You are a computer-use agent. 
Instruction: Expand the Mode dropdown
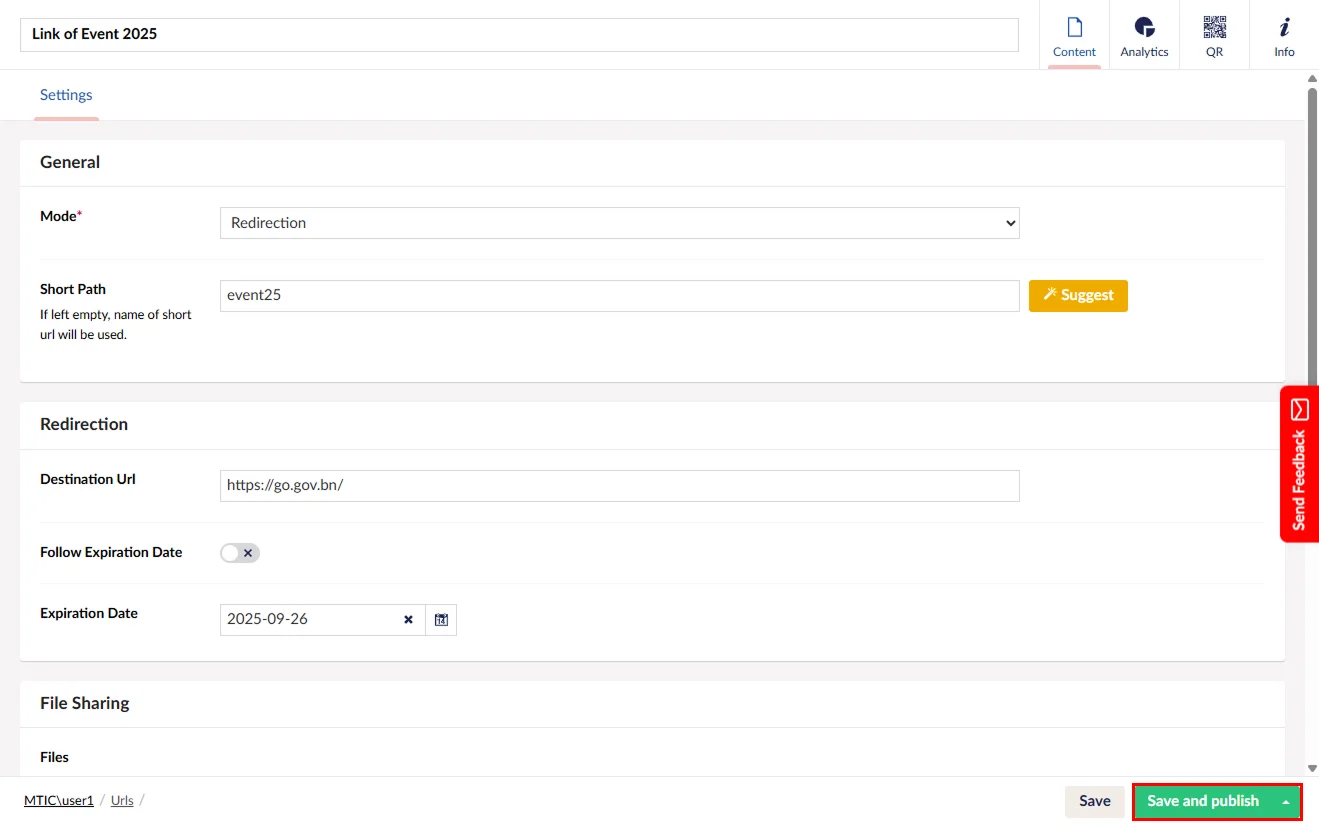point(619,223)
